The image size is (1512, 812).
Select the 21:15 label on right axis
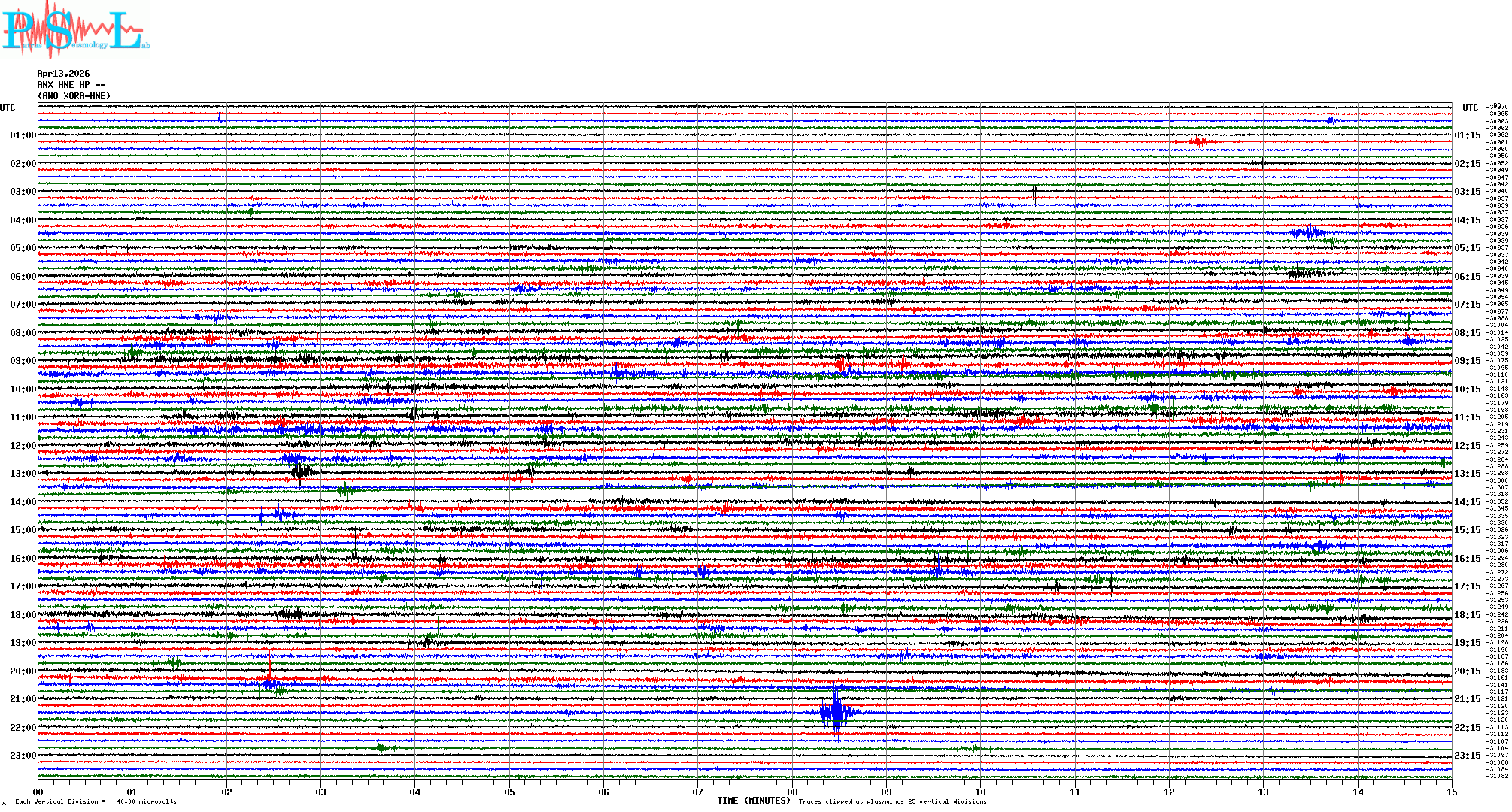coord(1467,699)
